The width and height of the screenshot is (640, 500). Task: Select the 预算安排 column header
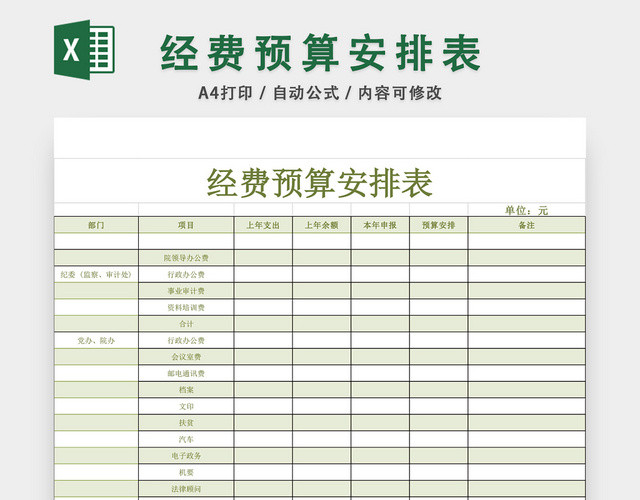pos(438,225)
